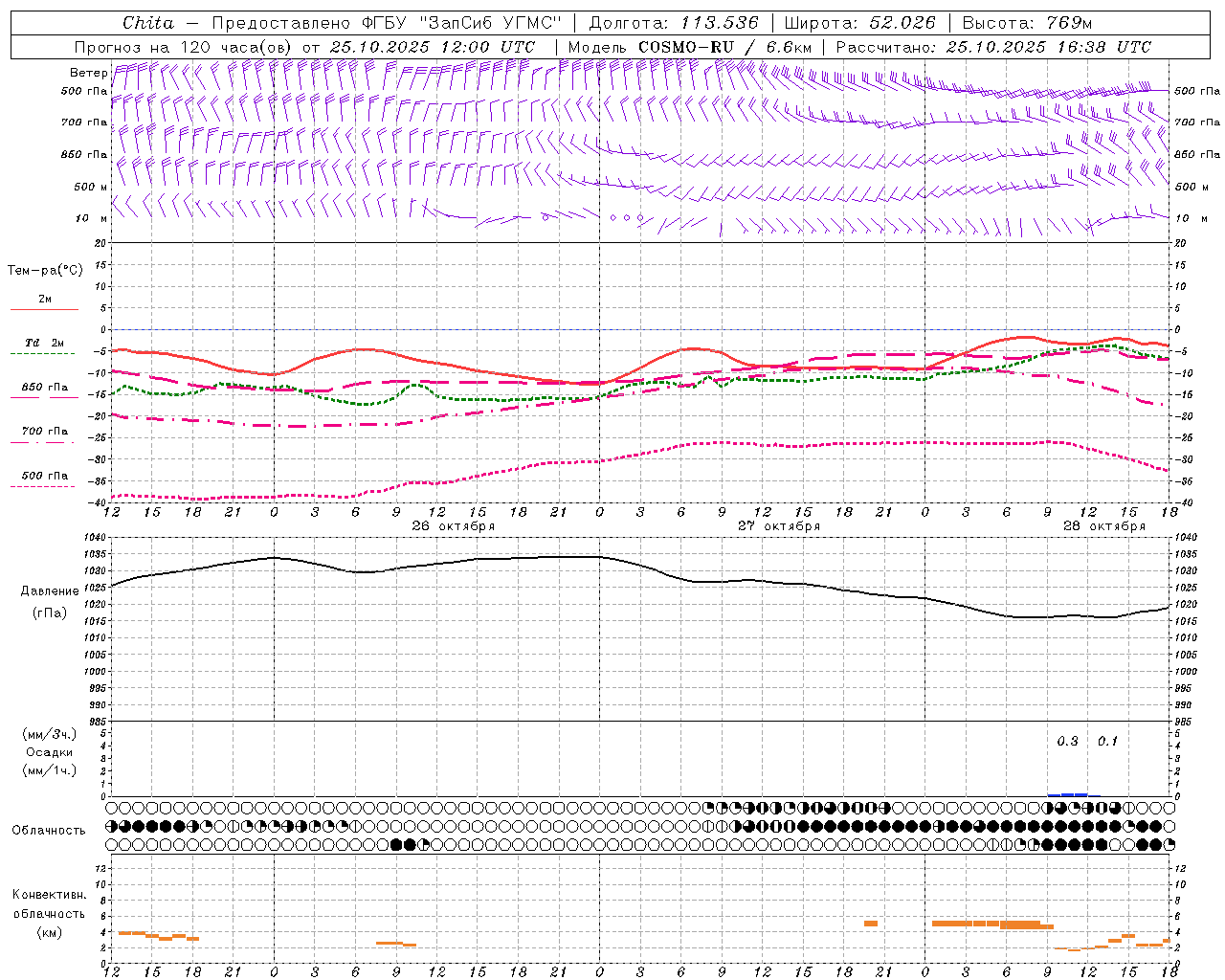Click the "Прогноз на 120 часа(ов)" forecast header
1225x980 pixels.
pos(183,47)
